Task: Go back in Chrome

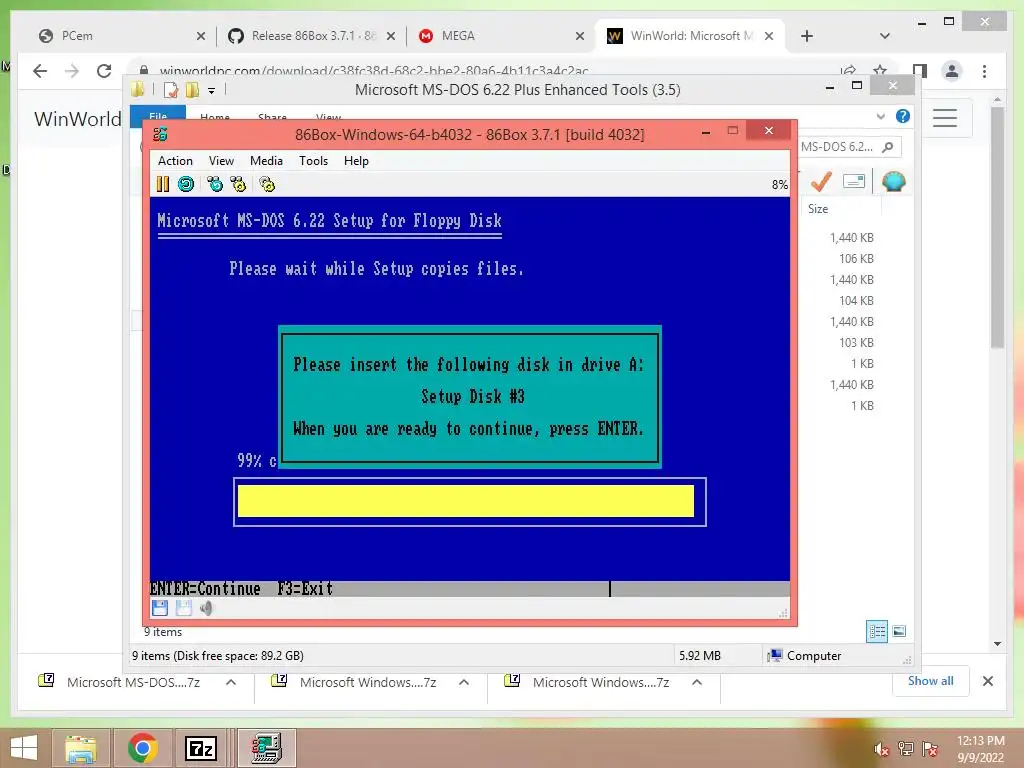Action: tap(40, 71)
